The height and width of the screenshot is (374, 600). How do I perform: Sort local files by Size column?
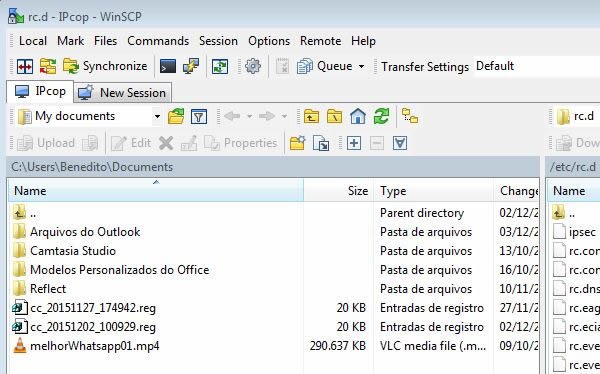point(339,191)
